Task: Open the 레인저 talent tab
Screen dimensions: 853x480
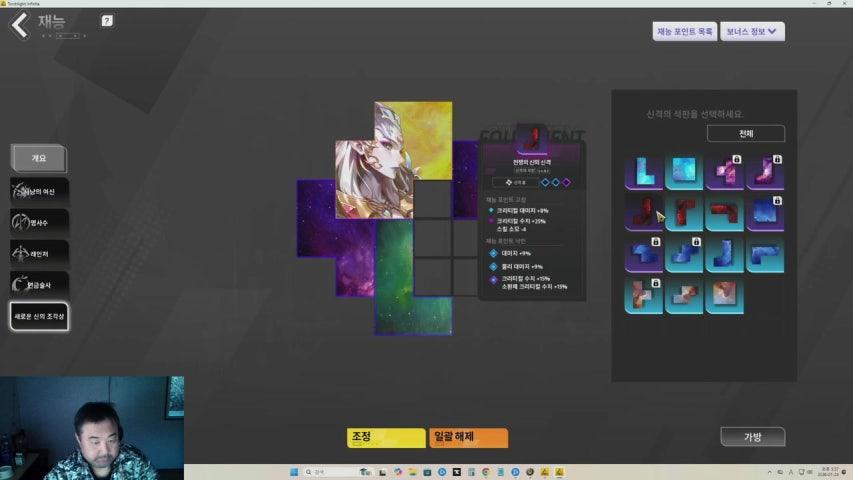Action: click(x=39, y=254)
